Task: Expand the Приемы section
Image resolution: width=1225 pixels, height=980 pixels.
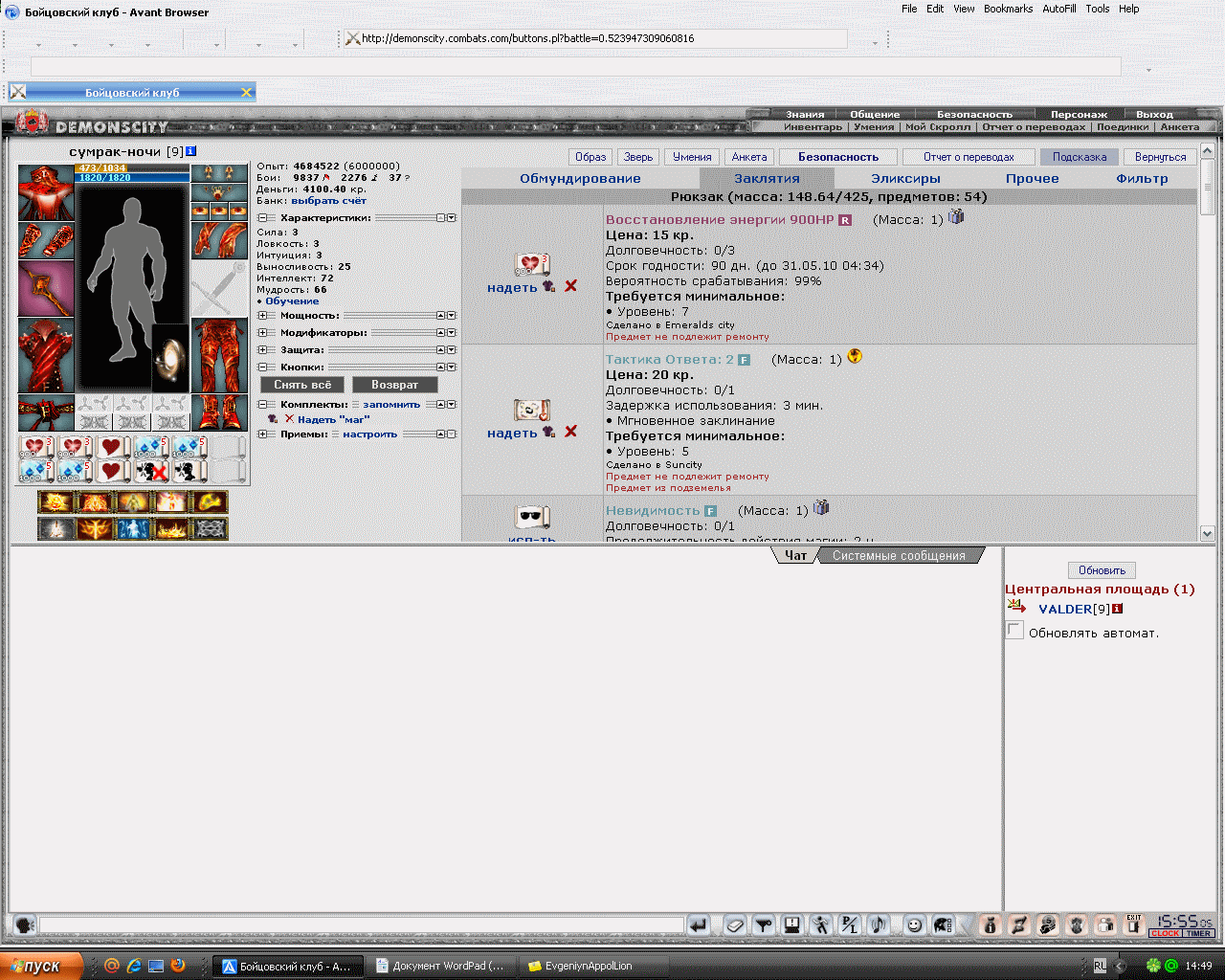Action: pyautogui.click(x=262, y=434)
